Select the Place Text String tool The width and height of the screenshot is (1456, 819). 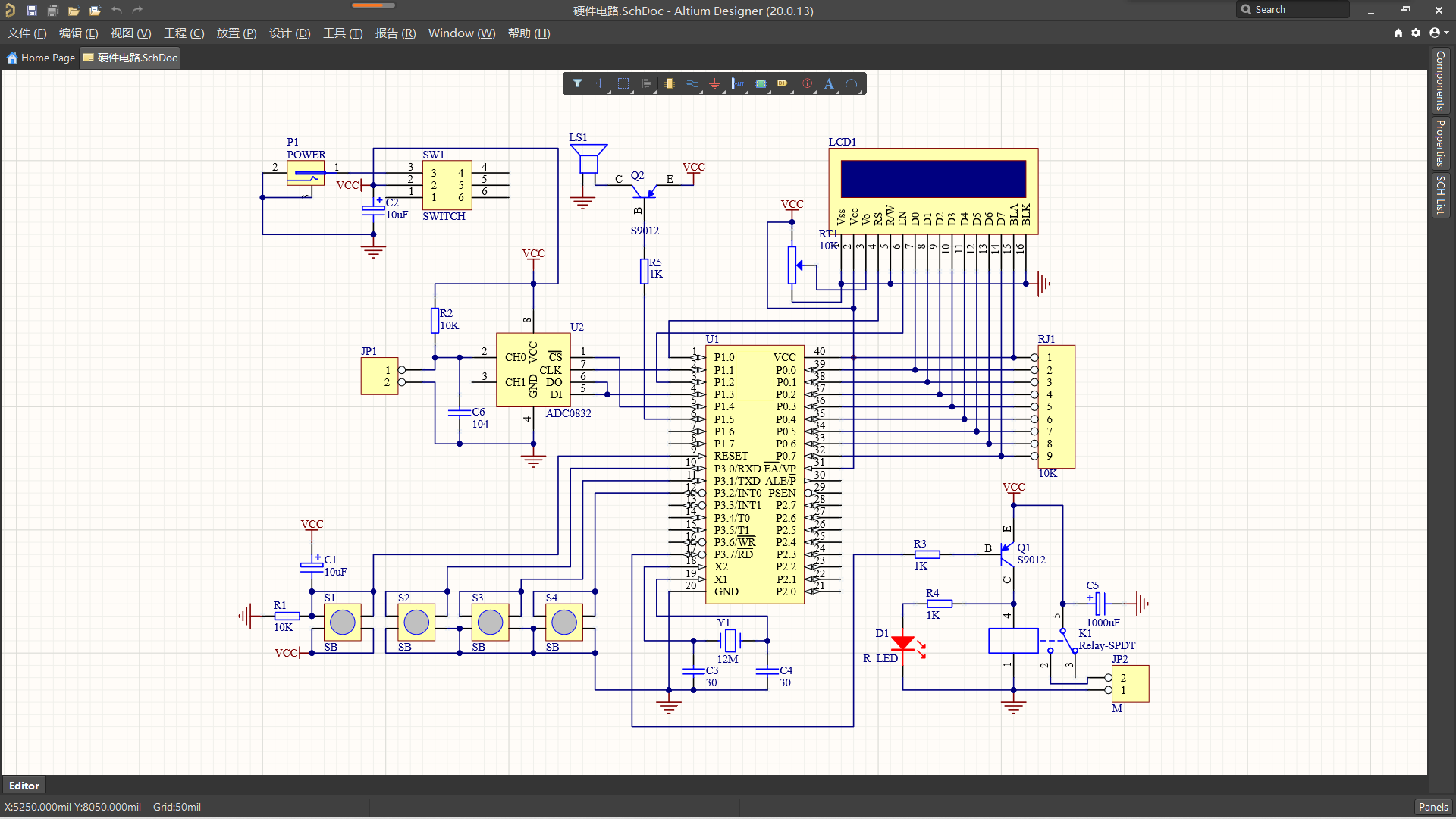pos(829,83)
